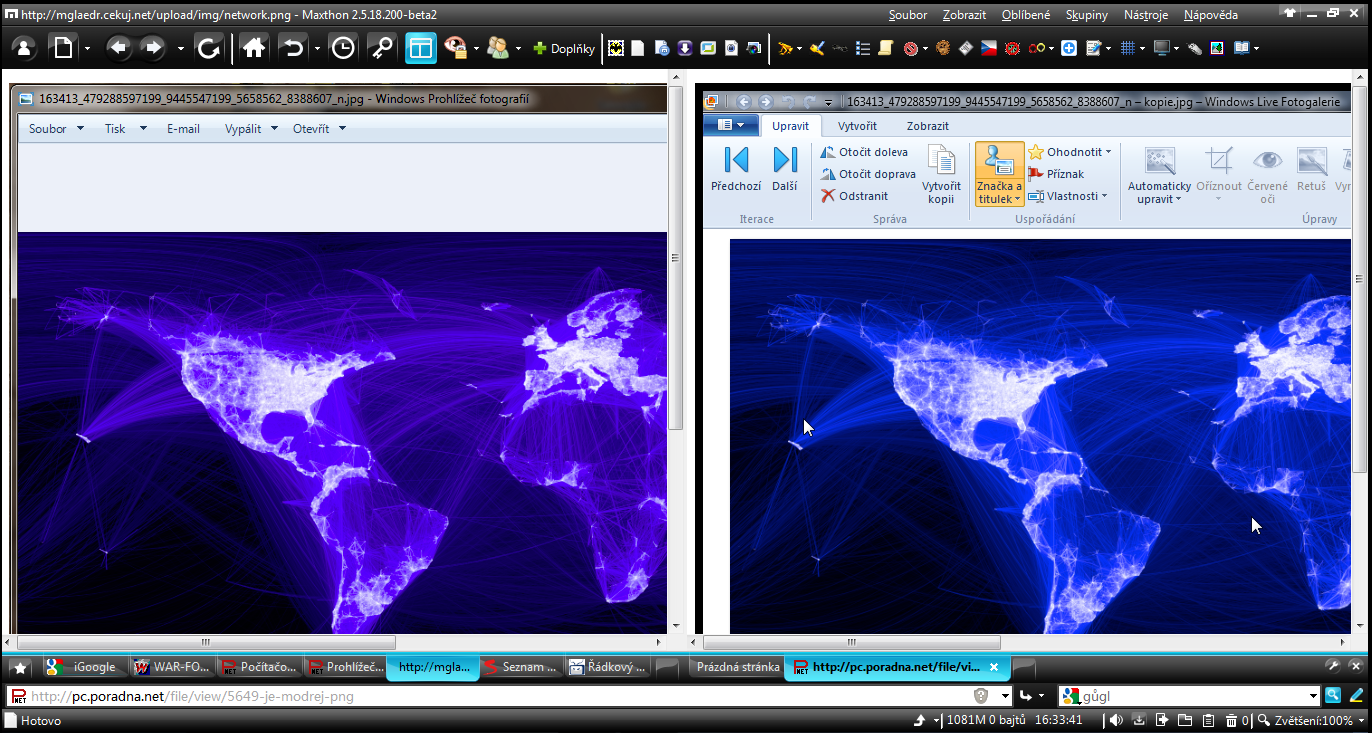Click the Home button in Maxthon toolbar
Screen dimensions: 1372x733
click(254, 48)
